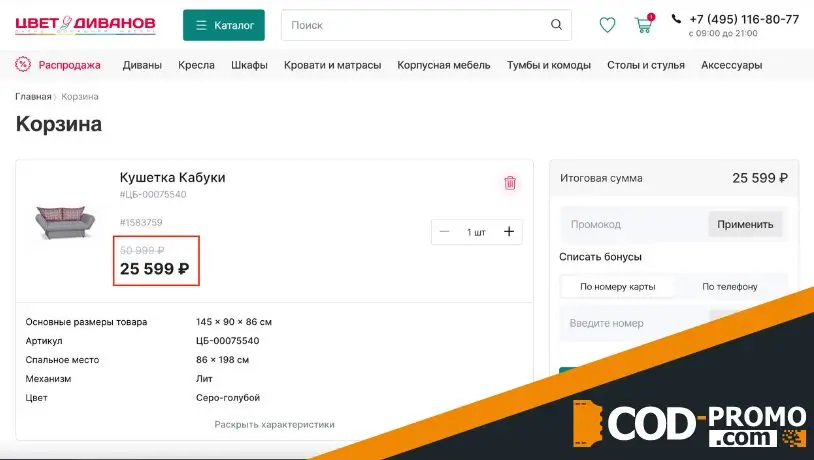Follow the Главная breadcrumb link

click(x=33, y=97)
